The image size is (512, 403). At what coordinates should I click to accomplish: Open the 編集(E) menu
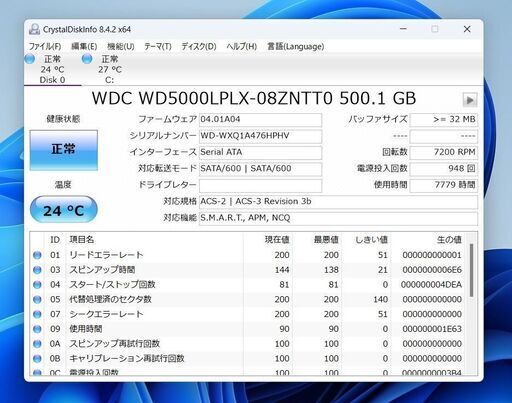(84, 46)
